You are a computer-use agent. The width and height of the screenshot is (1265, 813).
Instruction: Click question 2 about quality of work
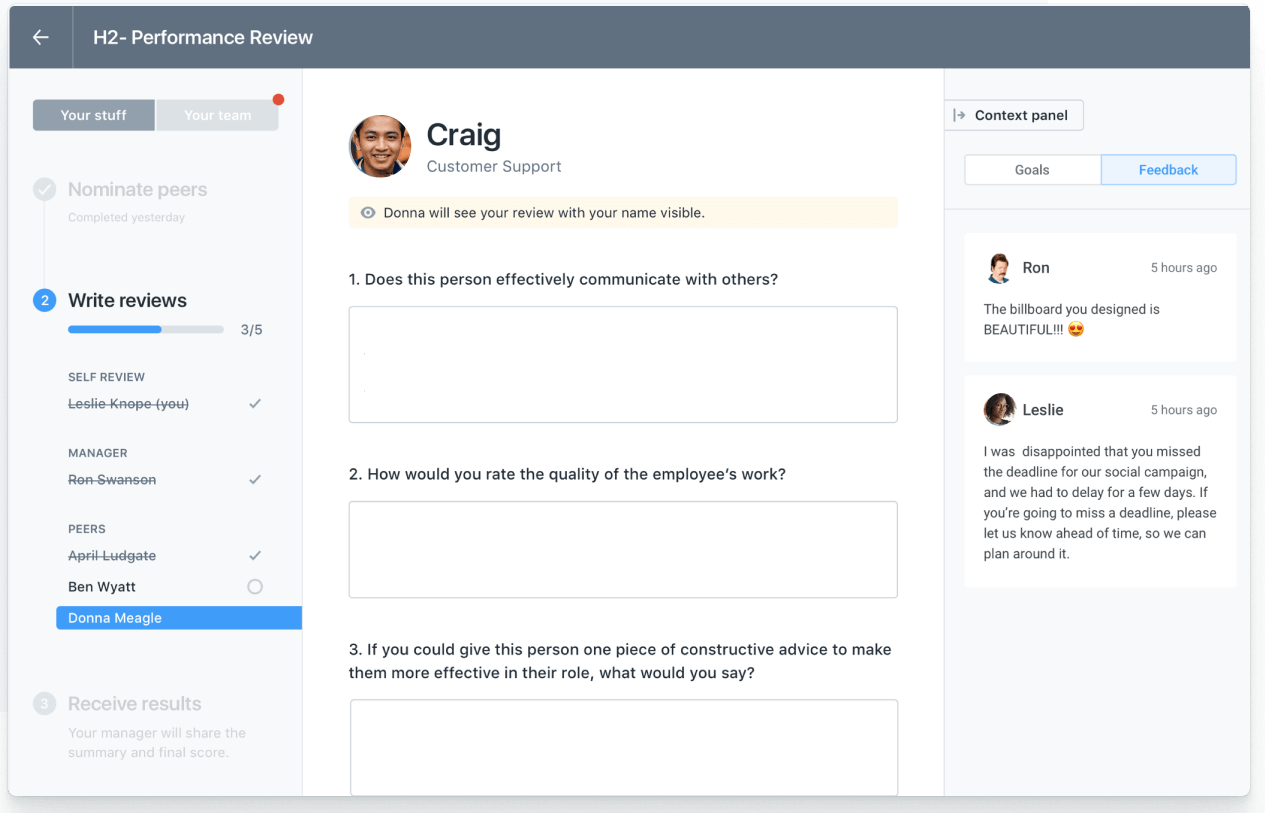tap(567, 474)
